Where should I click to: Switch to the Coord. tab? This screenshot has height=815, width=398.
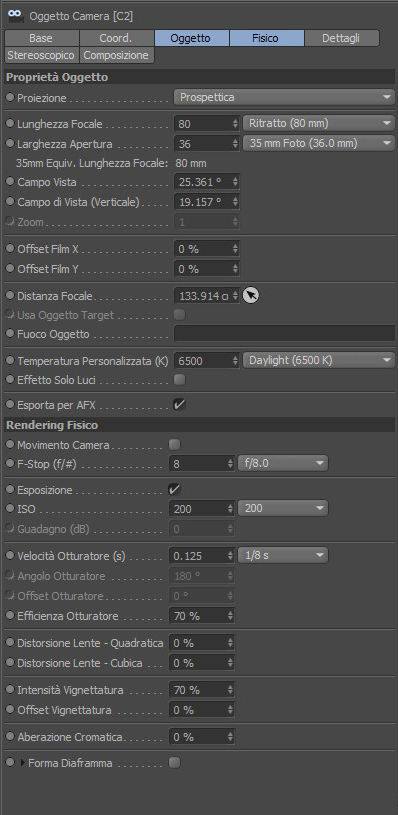coord(116,38)
